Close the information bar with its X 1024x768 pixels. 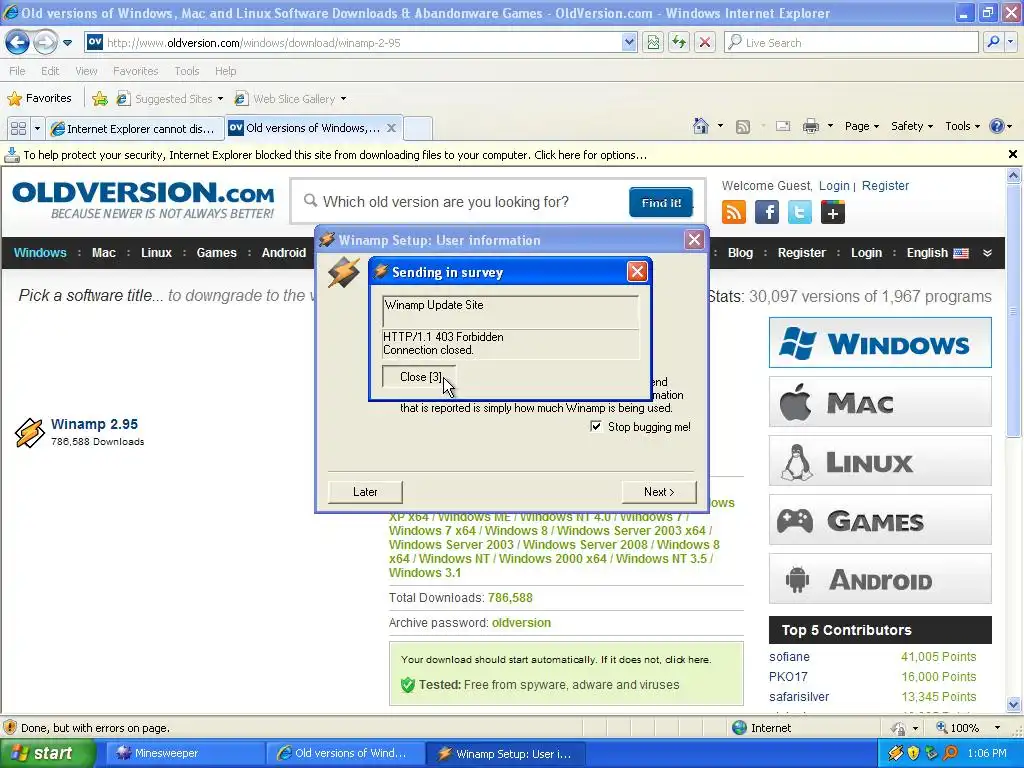point(1013,154)
